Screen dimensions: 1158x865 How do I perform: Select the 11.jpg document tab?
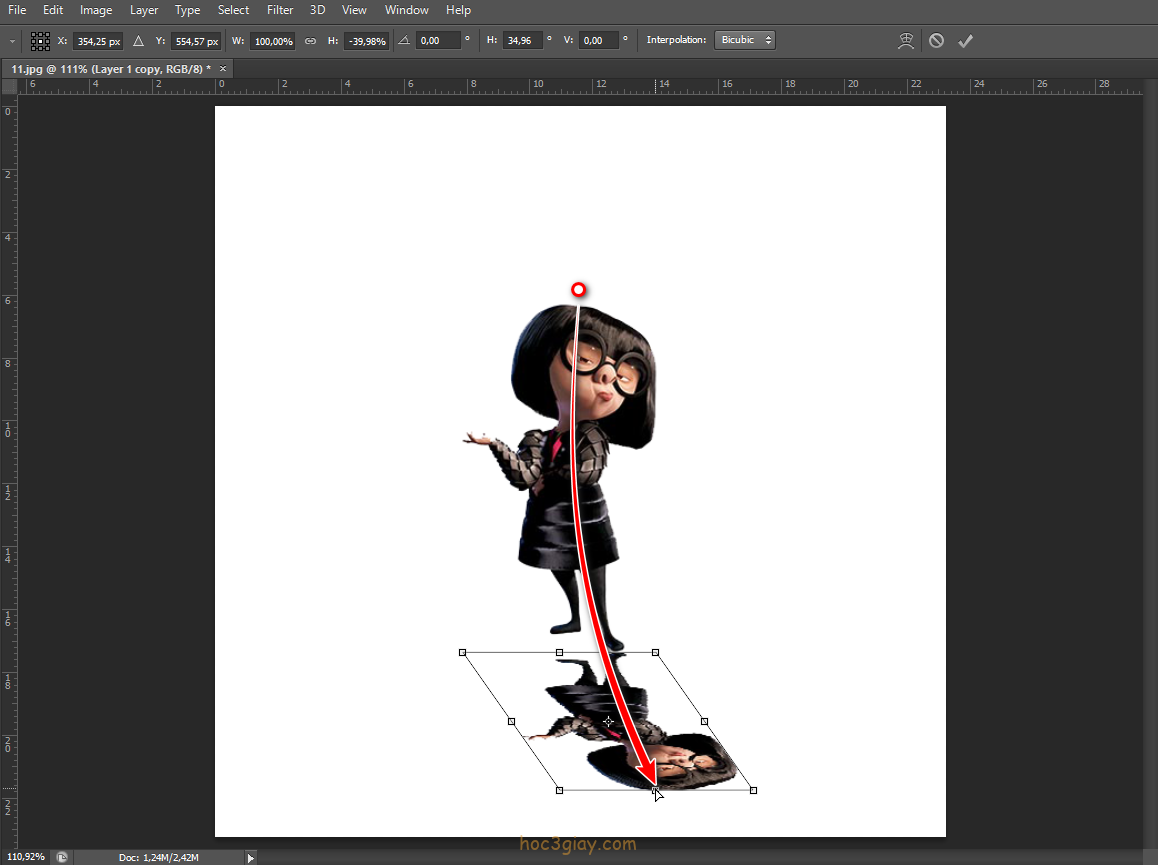tap(110, 69)
